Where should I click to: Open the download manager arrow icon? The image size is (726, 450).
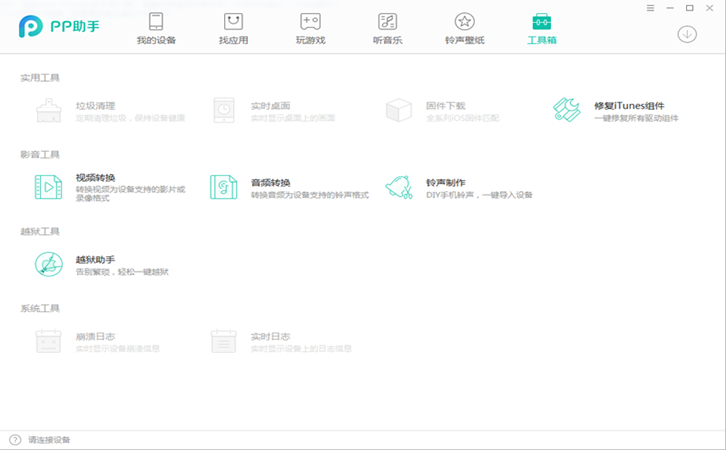pos(687,34)
